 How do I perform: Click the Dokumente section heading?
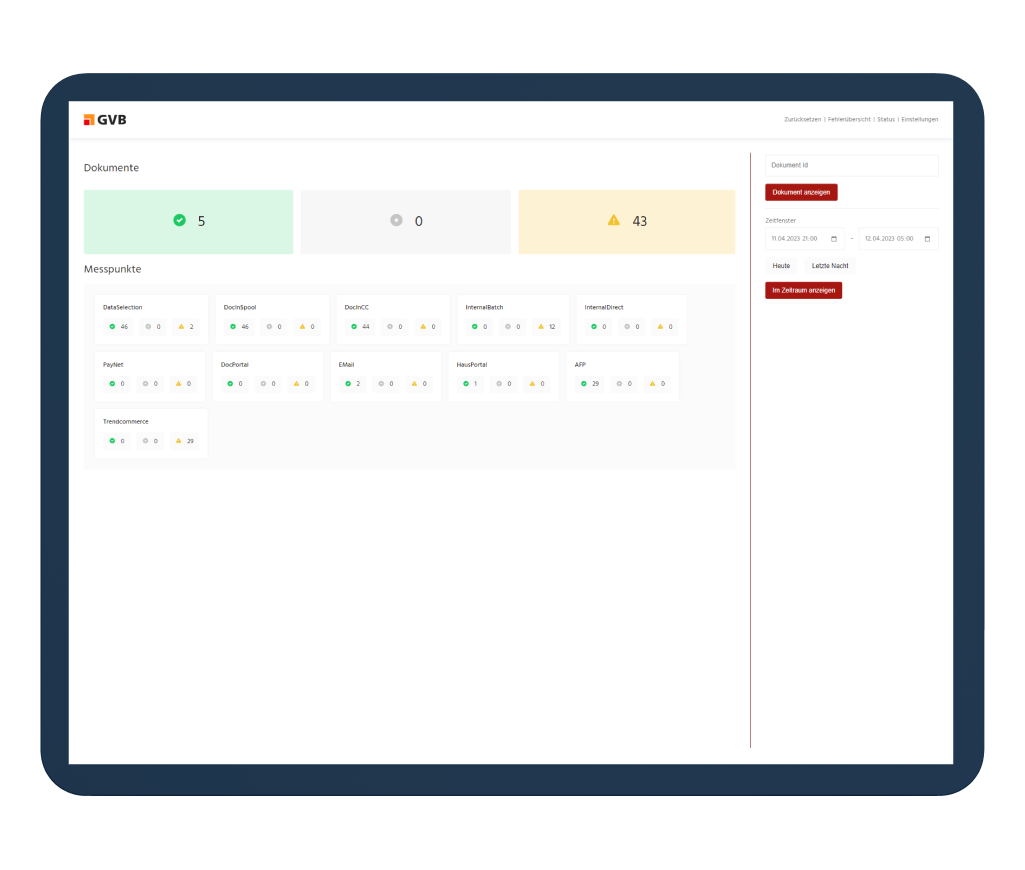point(111,168)
